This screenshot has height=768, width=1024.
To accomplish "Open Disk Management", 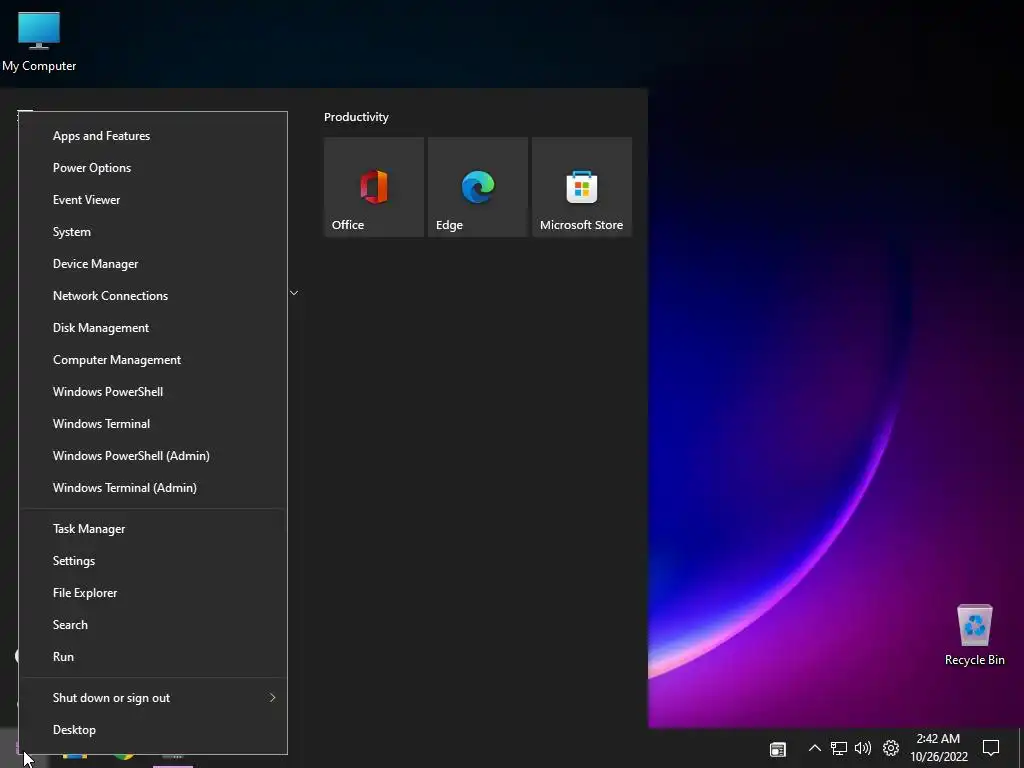I will point(153,328).
